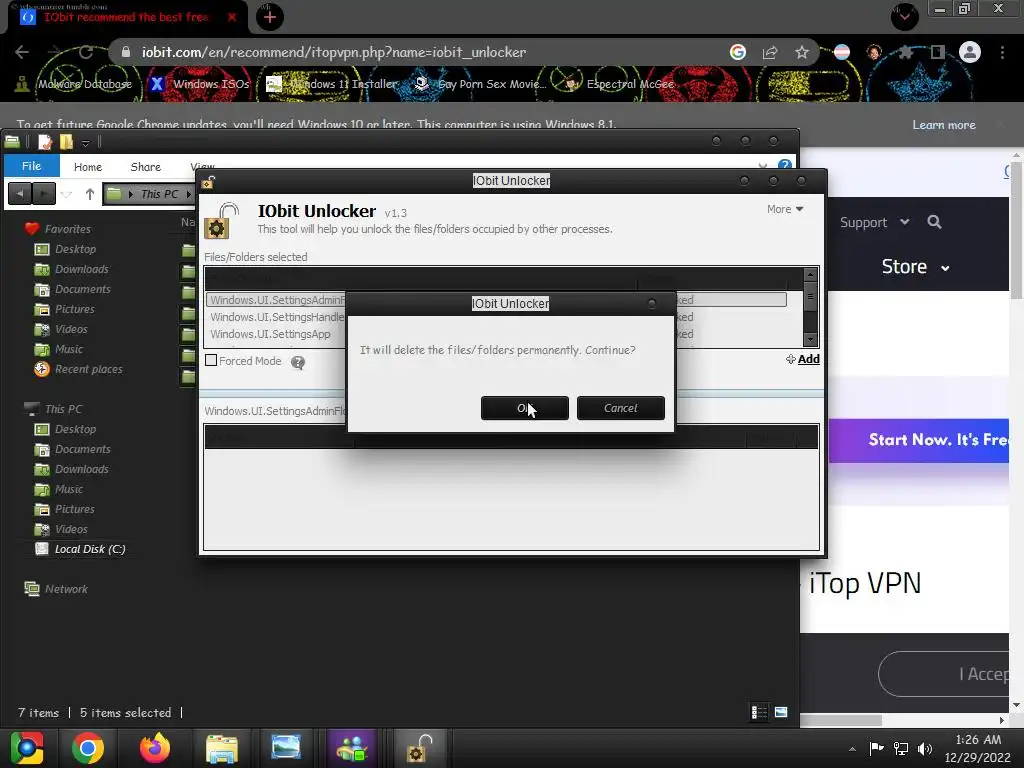Open Chrome extensions puzzle icon

906,52
